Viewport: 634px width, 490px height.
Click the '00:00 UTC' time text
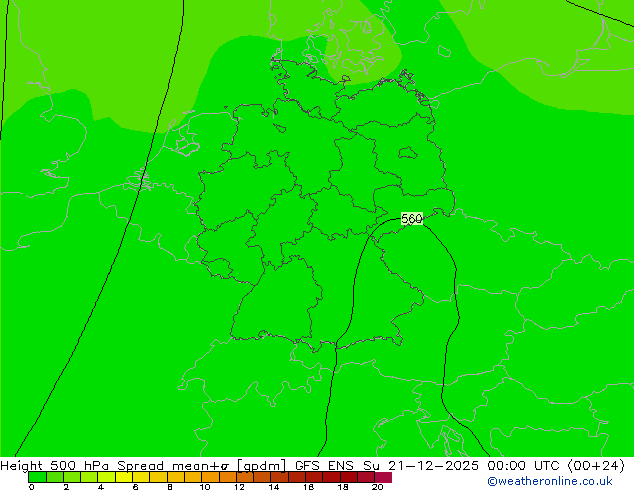(522, 465)
